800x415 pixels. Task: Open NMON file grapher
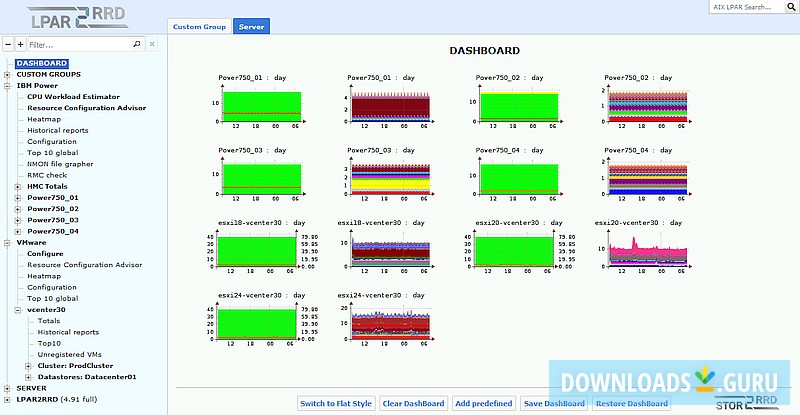(x=60, y=164)
